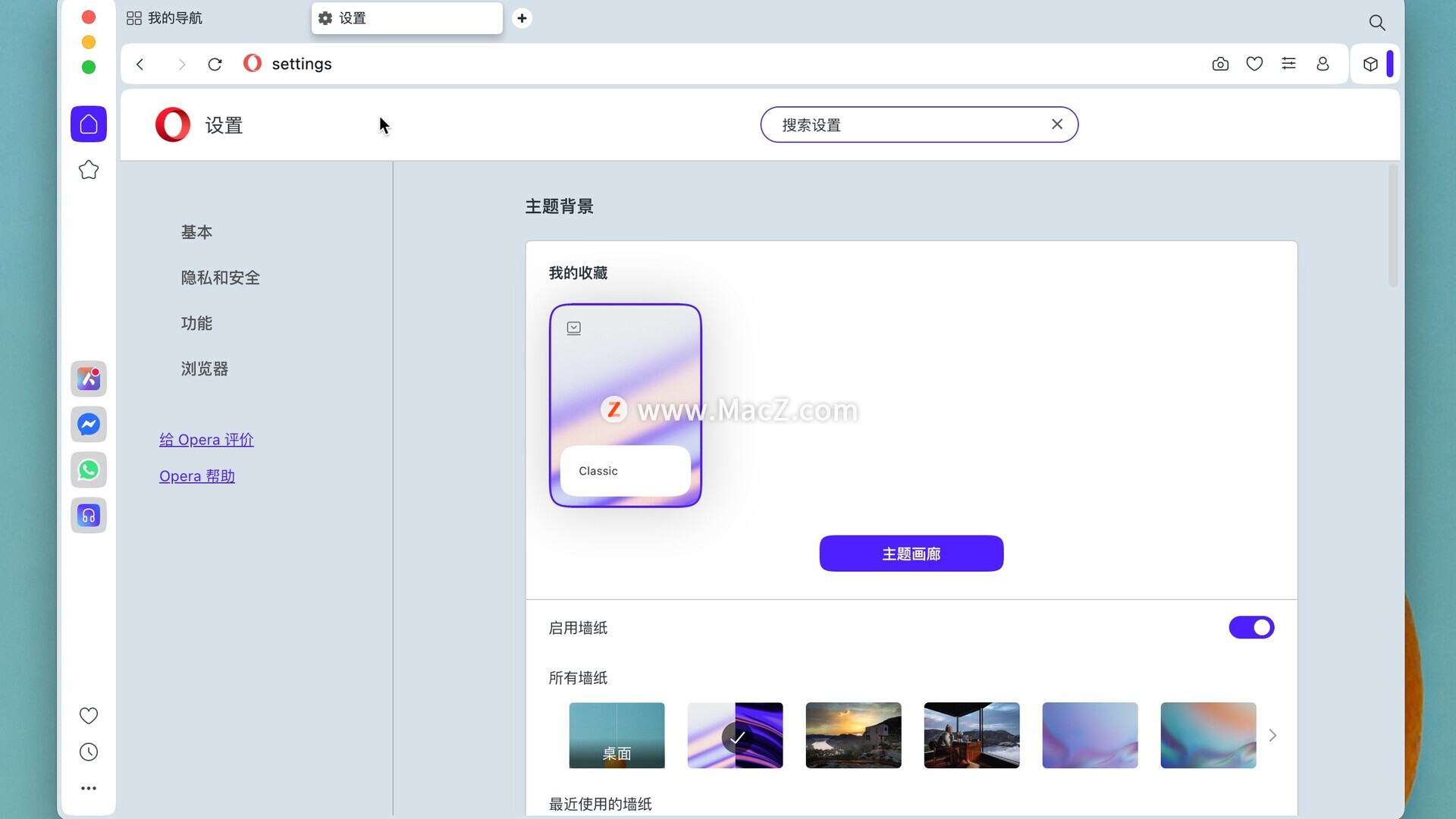The height and width of the screenshot is (819, 1456).
Task: Click the Opera logo beside 设置 heading
Action: pyautogui.click(x=173, y=124)
